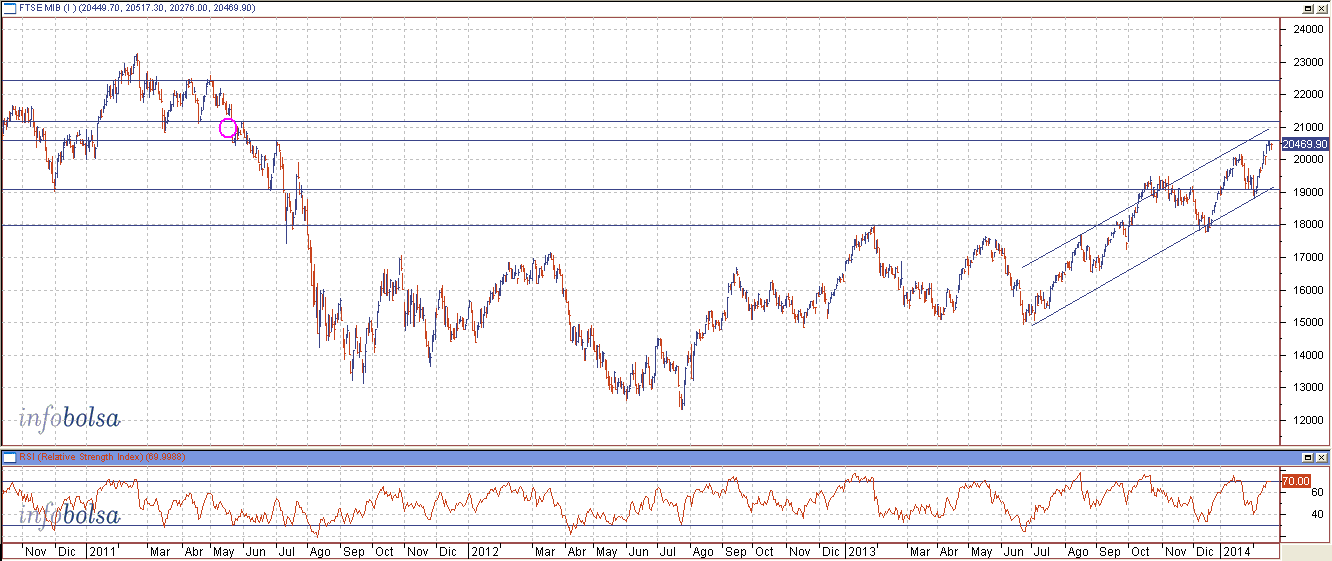Viewport: 1332px width, 561px height.
Task: Select the FTSE MIB title in chart header
Action: [40, 7]
